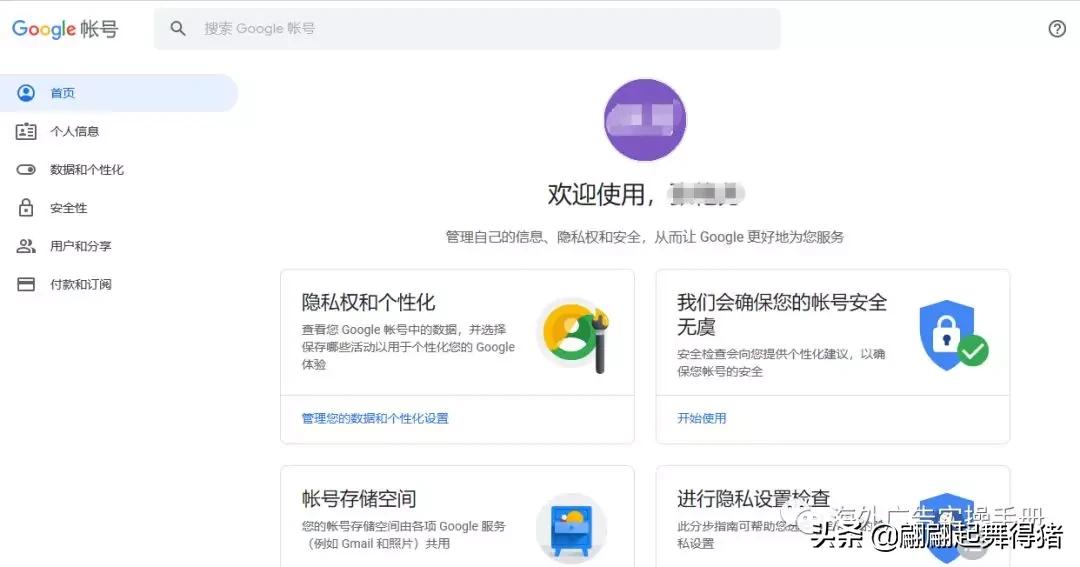Screen dimensions: 1080x567
Task: Open the help question mark icon
Action: 1057,28
